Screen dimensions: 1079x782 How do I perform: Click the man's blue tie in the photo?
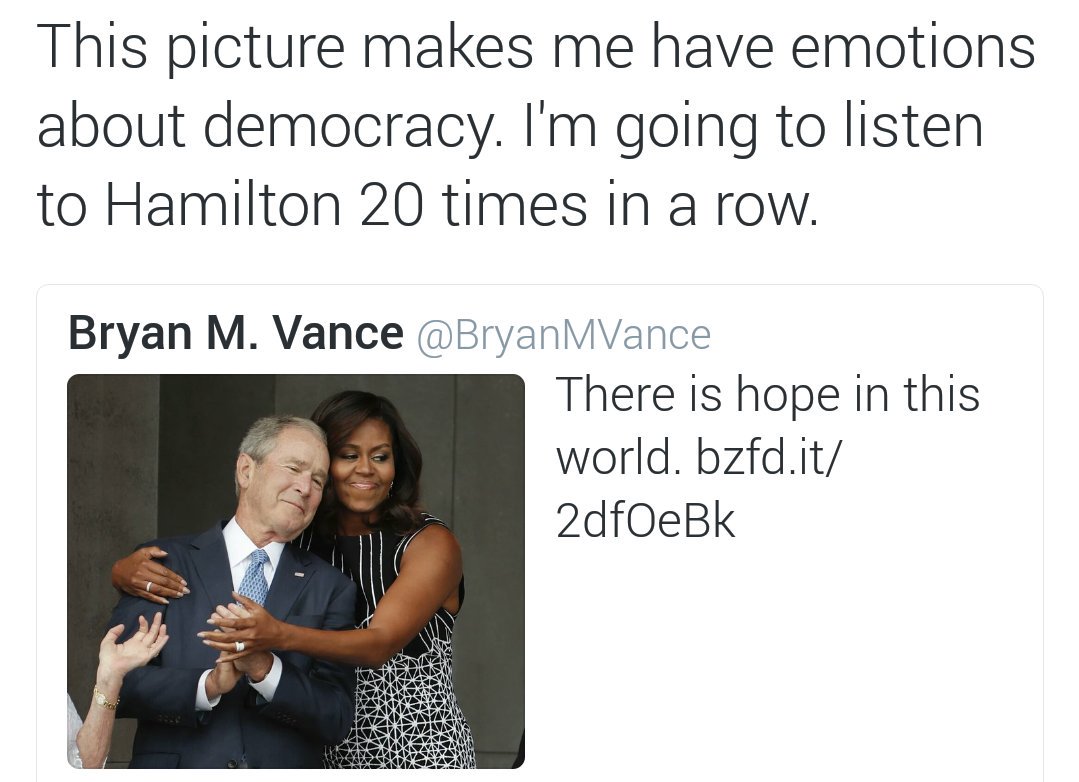254,577
